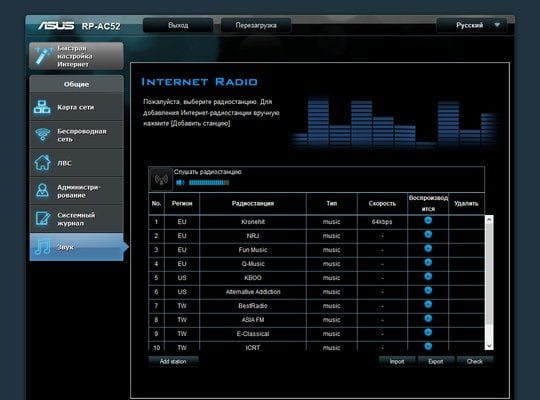This screenshot has width=540, height=400.
Task: Play the Kronehit radio station
Action: click(428, 220)
